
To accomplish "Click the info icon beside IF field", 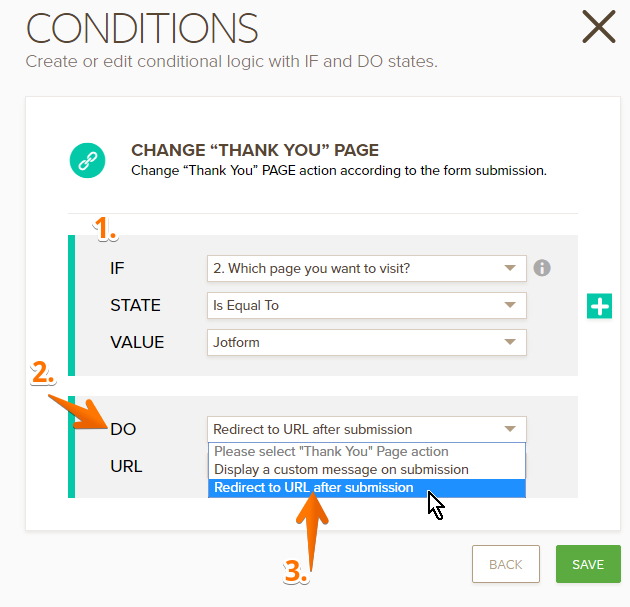I will click(x=542, y=268).
